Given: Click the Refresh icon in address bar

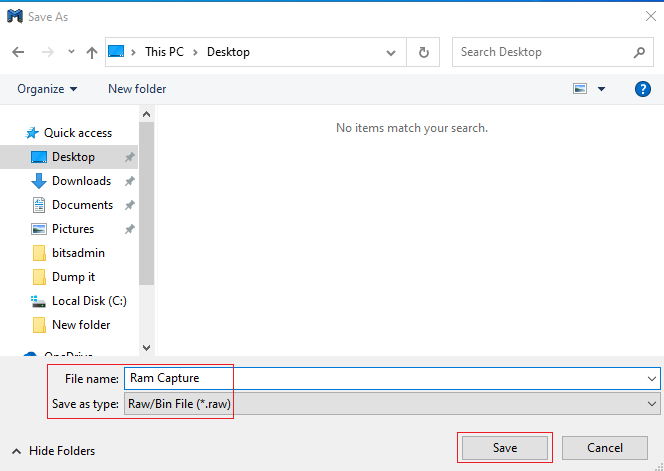Looking at the screenshot, I should pyautogui.click(x=424, y=52).
